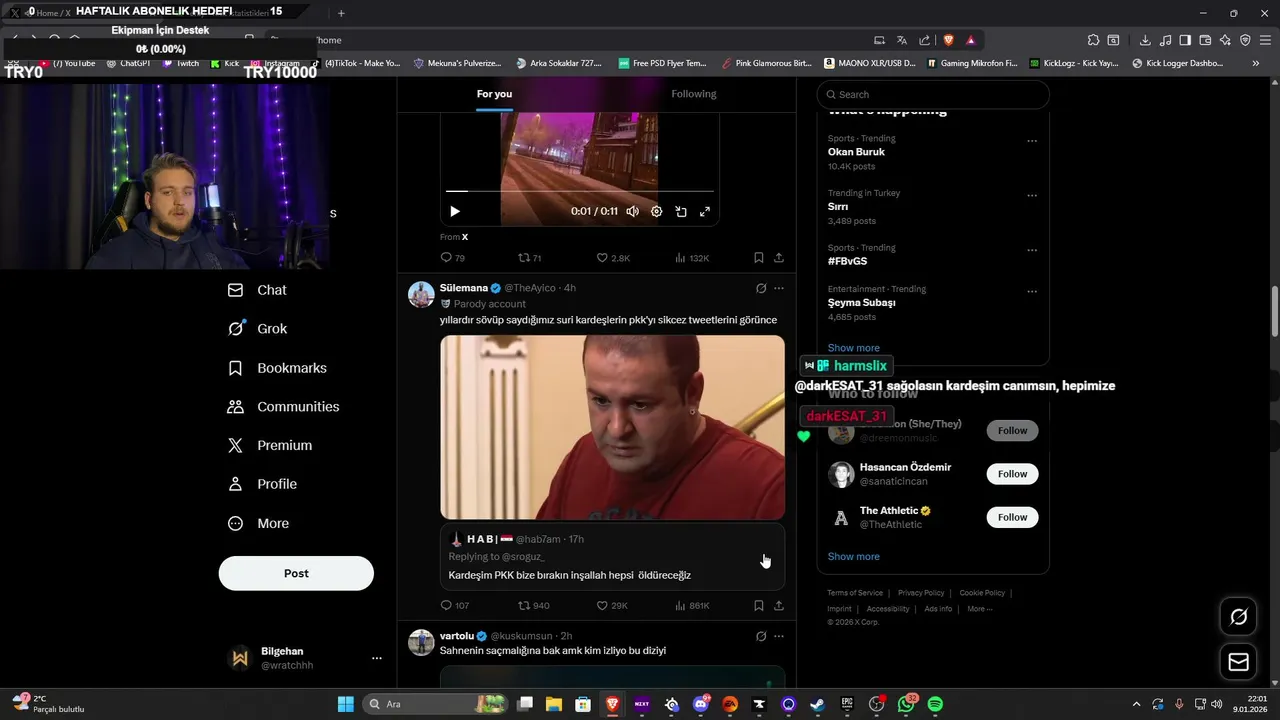Open the floating Grok button

click(1238, 617)
